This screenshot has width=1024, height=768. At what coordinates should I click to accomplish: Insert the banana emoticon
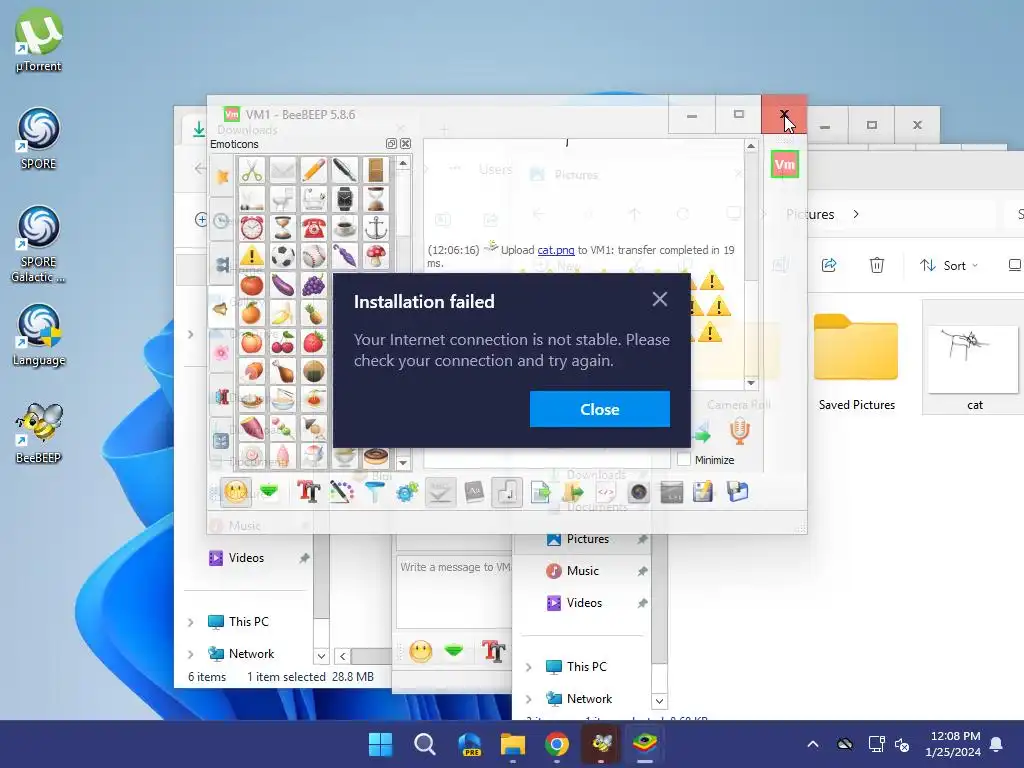[283, 313]
